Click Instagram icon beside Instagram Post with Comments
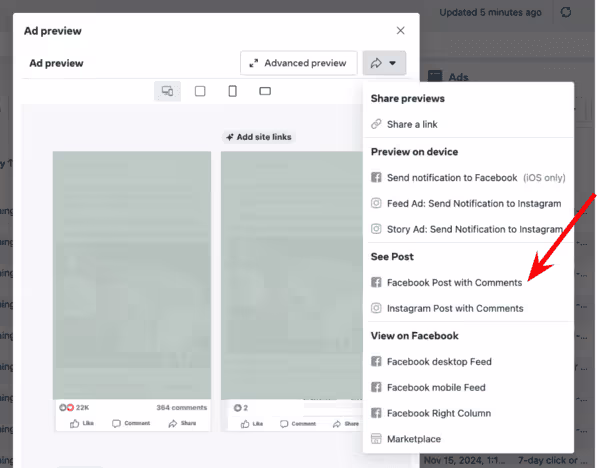599x468 pixels. click(376, 308)
